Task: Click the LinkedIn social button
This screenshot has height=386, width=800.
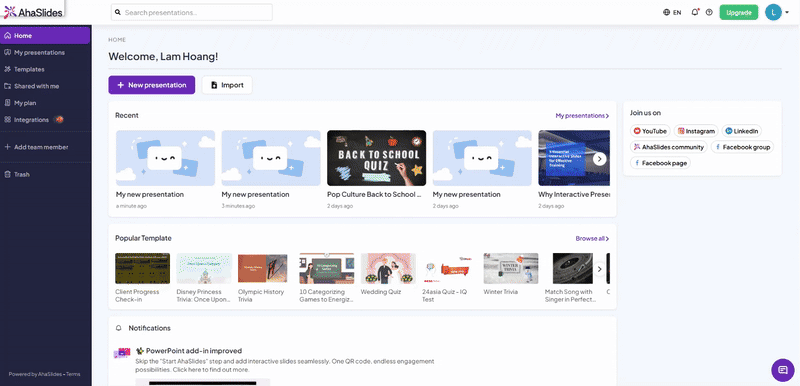Action: point(741,131)
